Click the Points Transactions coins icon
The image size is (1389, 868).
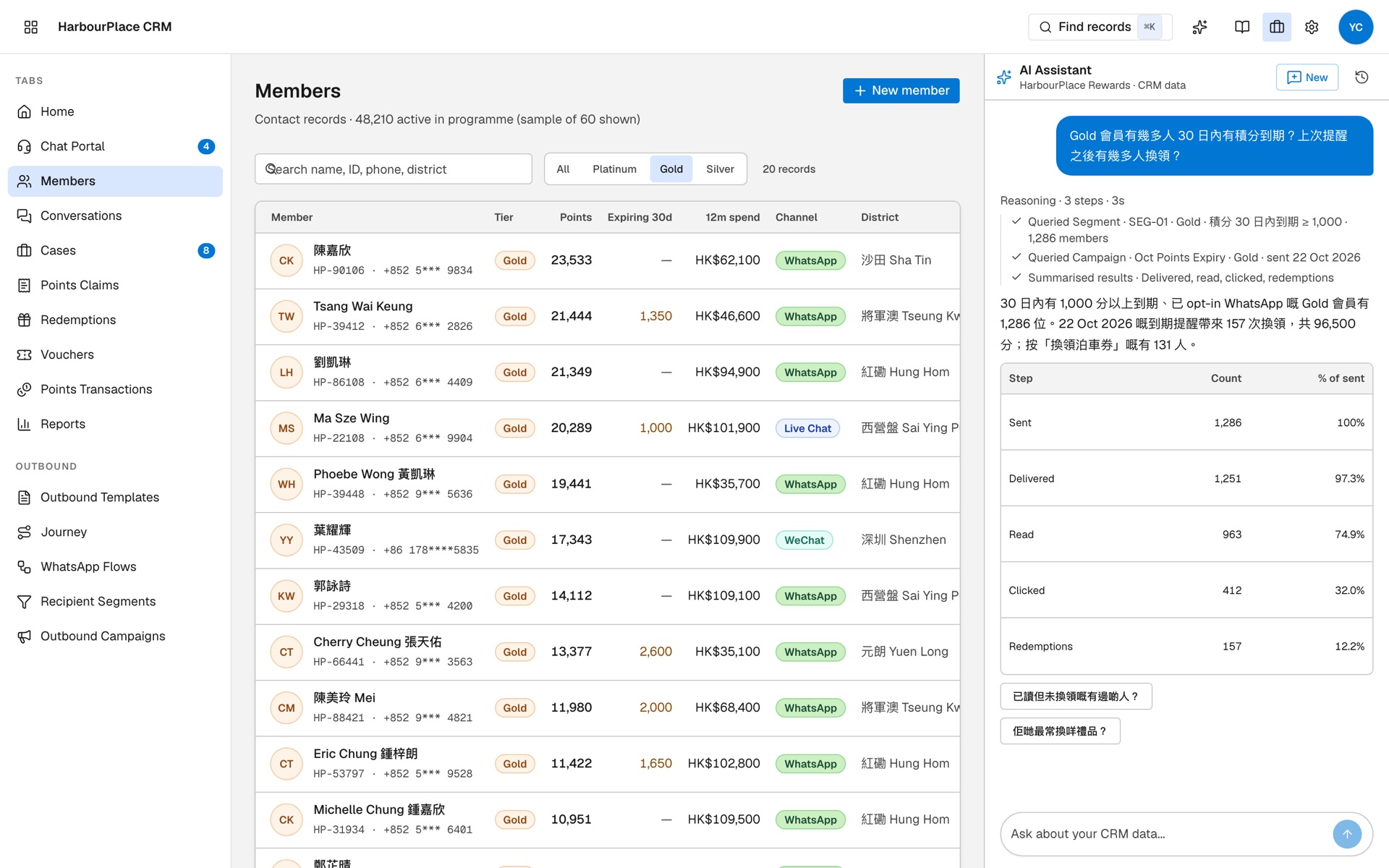click(25, 389)
